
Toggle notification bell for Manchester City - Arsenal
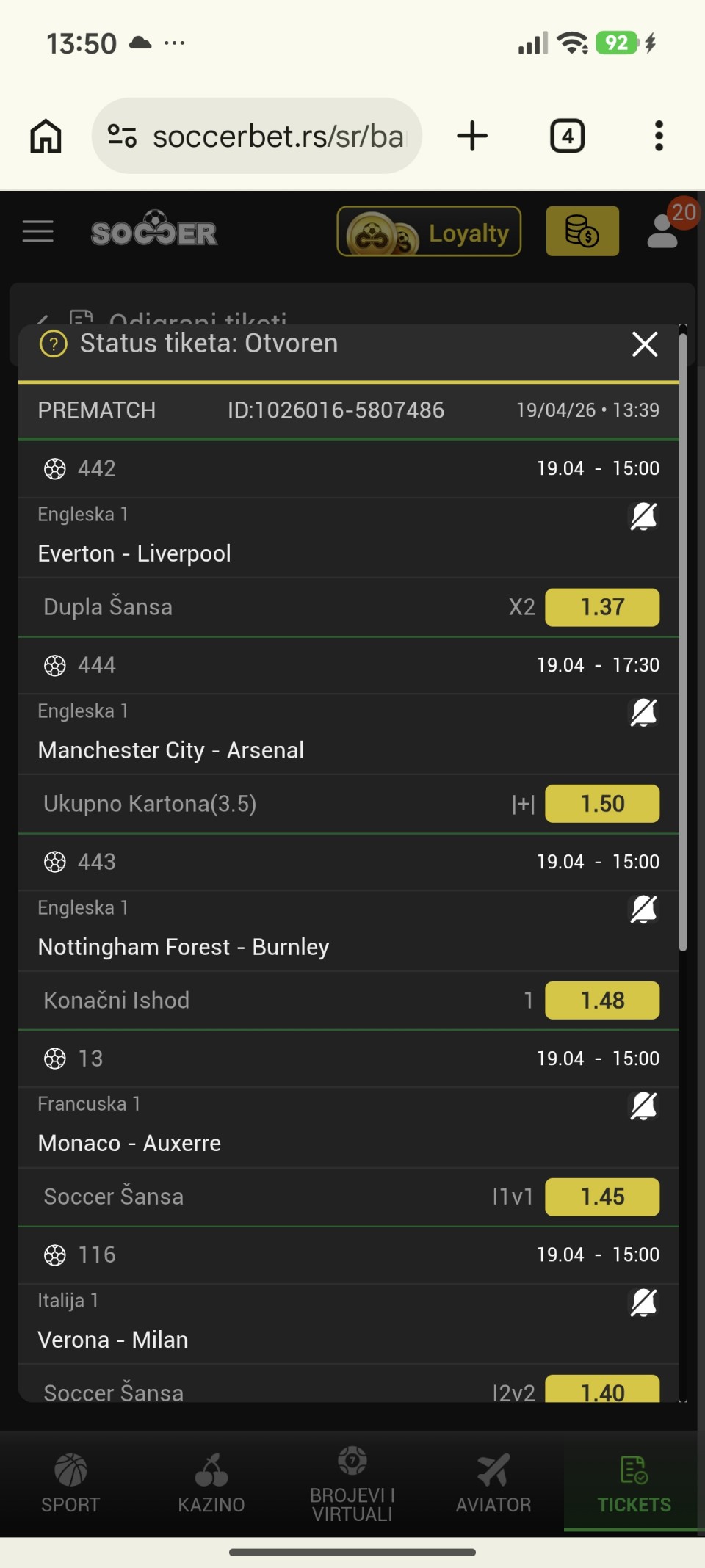tap(643, 713)
